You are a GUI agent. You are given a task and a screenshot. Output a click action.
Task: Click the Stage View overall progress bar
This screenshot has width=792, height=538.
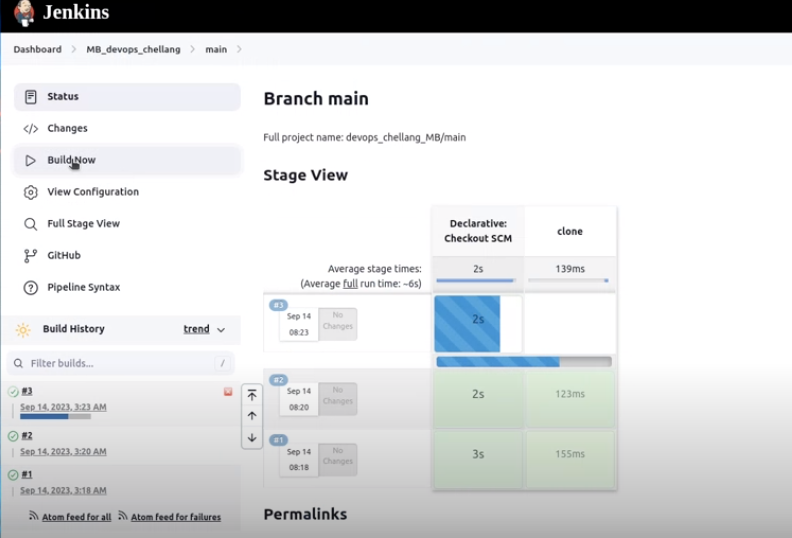(524, 362)
